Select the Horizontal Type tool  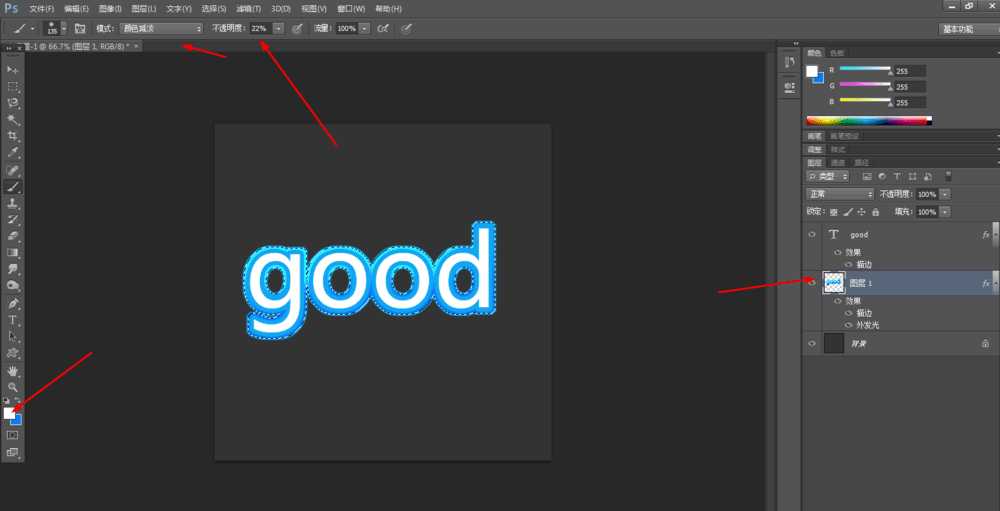click(13, 320)
